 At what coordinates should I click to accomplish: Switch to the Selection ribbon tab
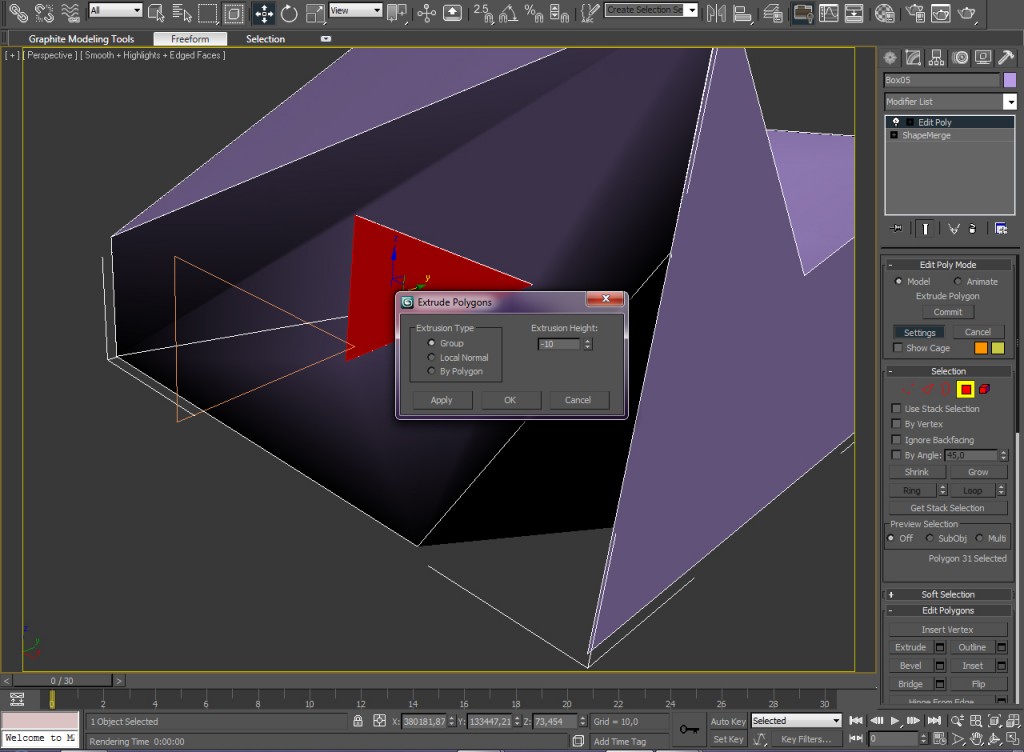(265, 39)
